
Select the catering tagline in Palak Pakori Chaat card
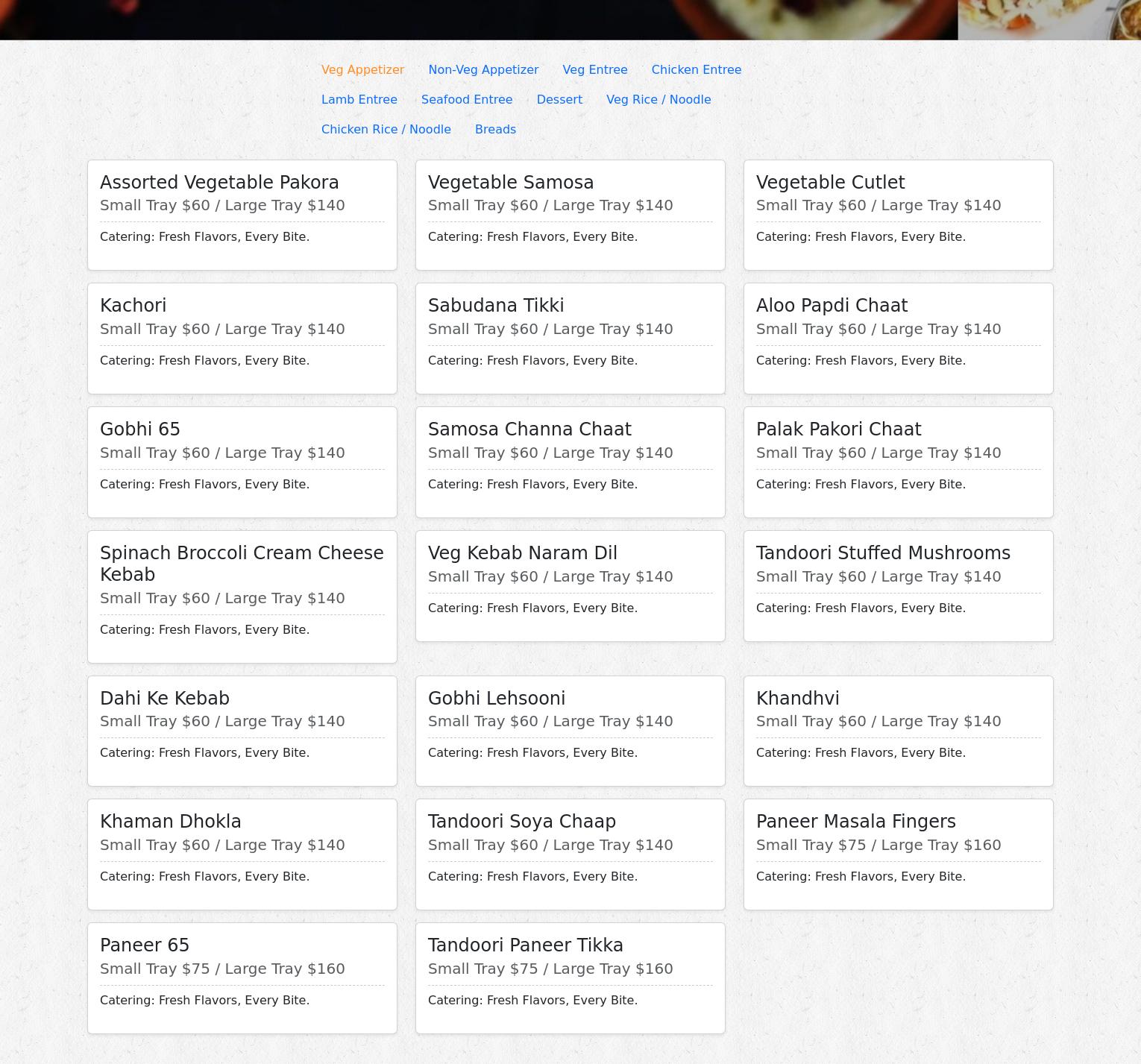[861, 484]
